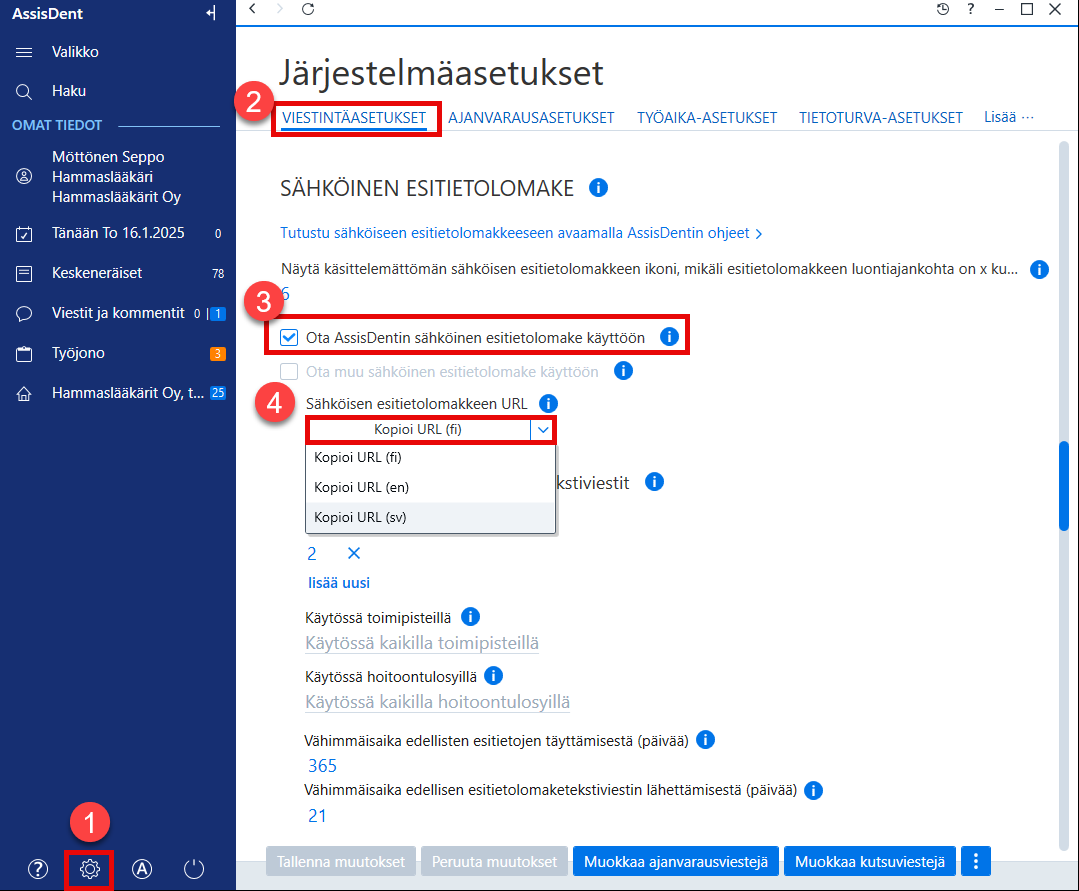
Task: Go back with the left arrow
Action: [253, 9]
